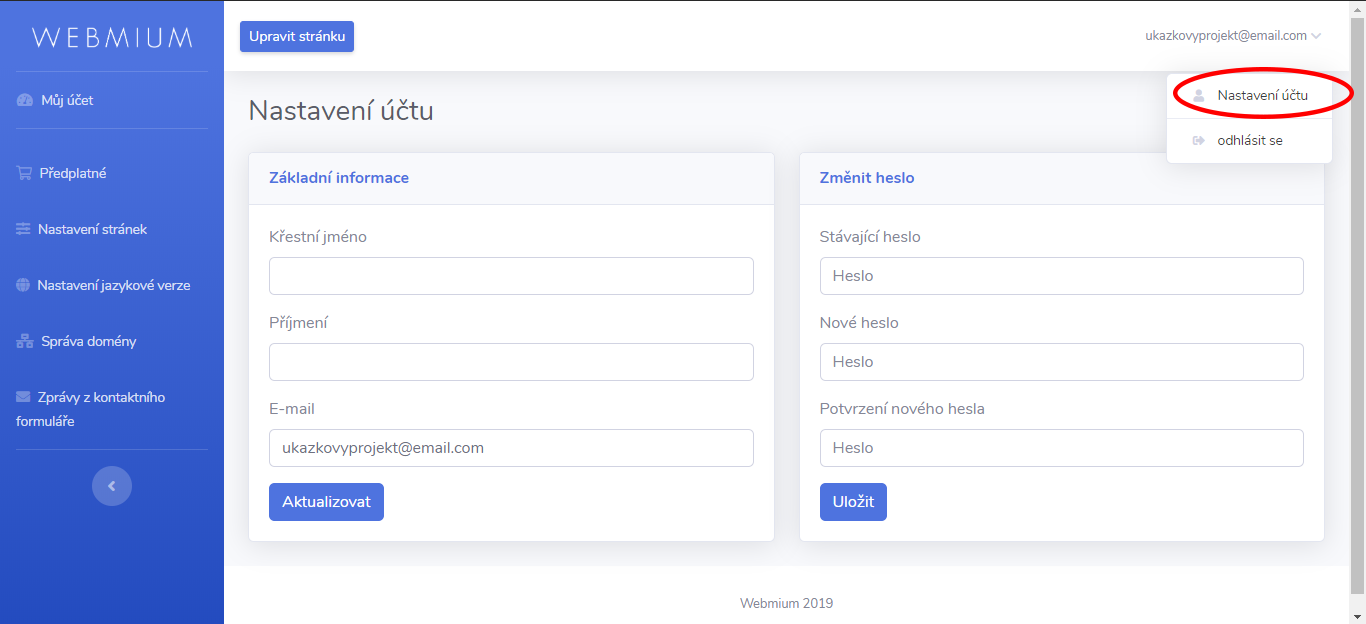Screen dimensions: 1366x624
Task: Click into the Příjmení text field
Action: click(511, 362)
